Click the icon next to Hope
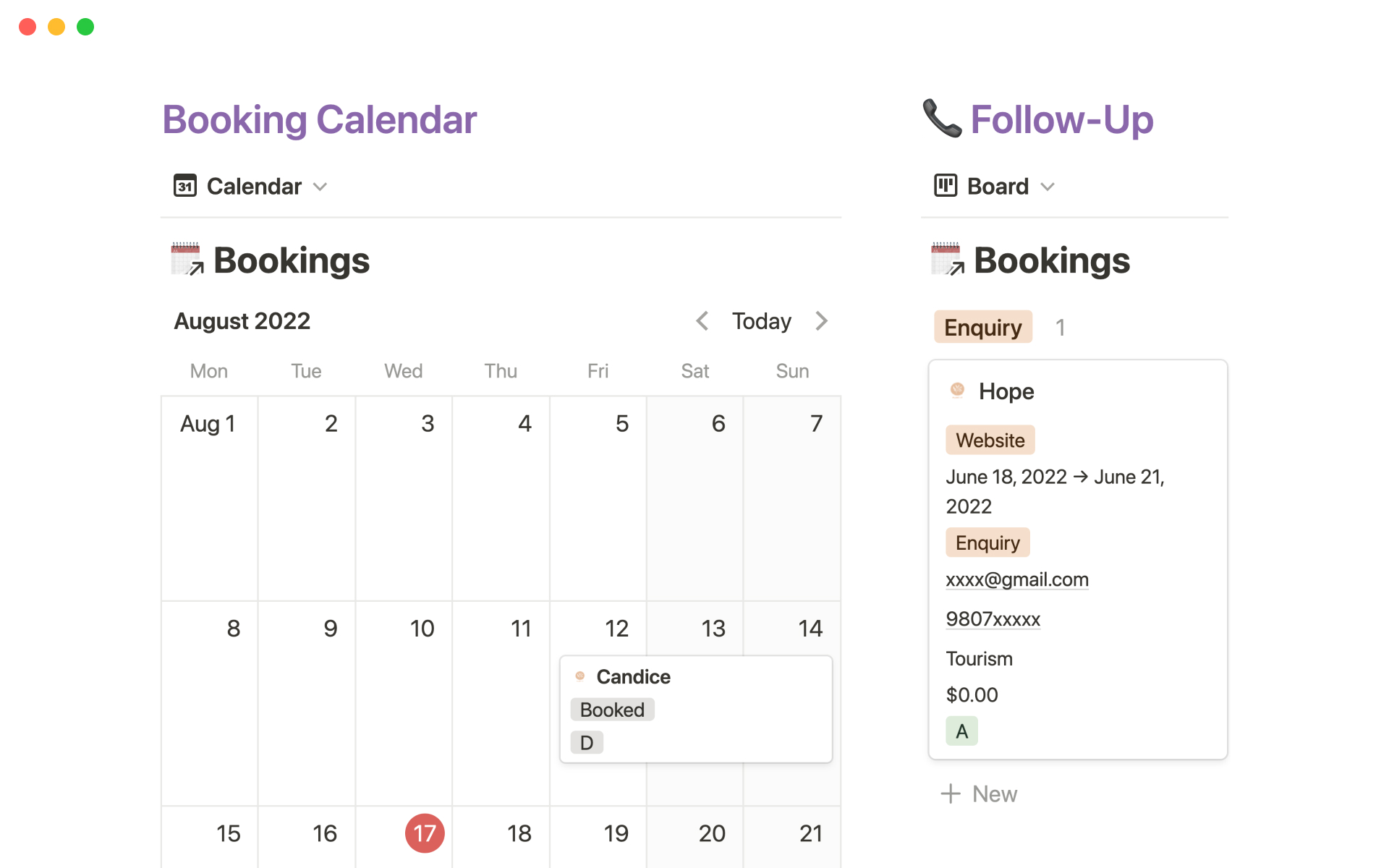Screen dimensions: 1389x868 pyautogui.click(x=957, y=391)
